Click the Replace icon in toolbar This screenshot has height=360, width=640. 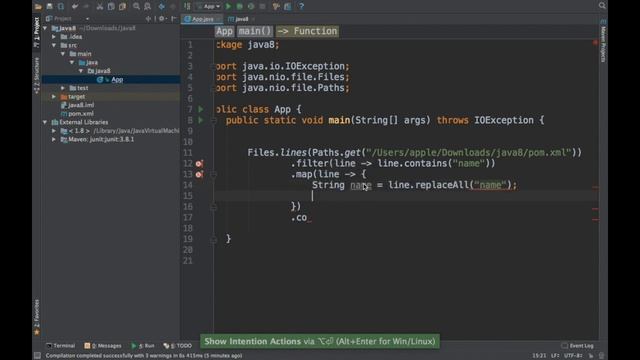[147, 6]
